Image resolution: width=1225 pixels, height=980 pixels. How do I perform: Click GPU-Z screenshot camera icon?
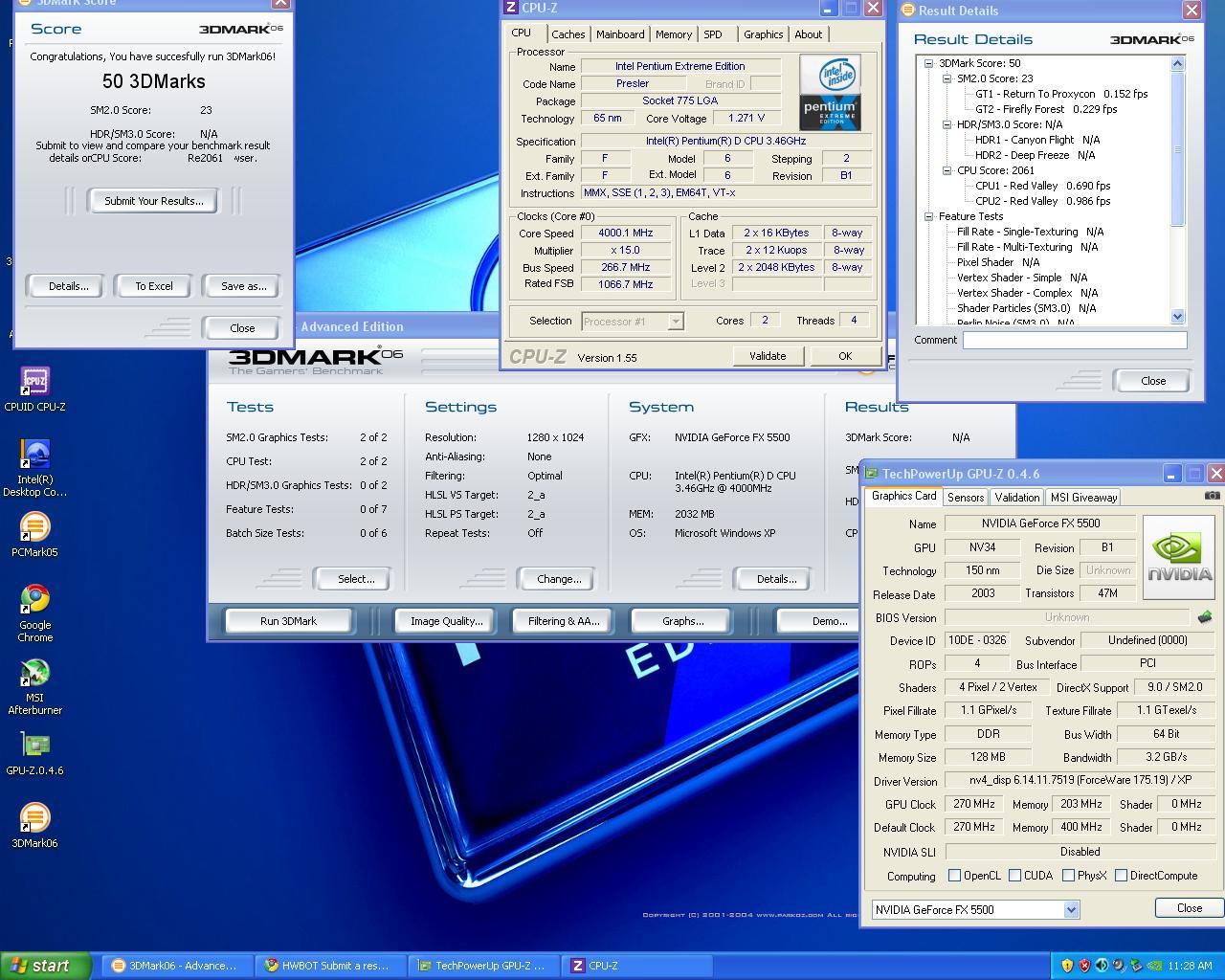(1212, 496)
